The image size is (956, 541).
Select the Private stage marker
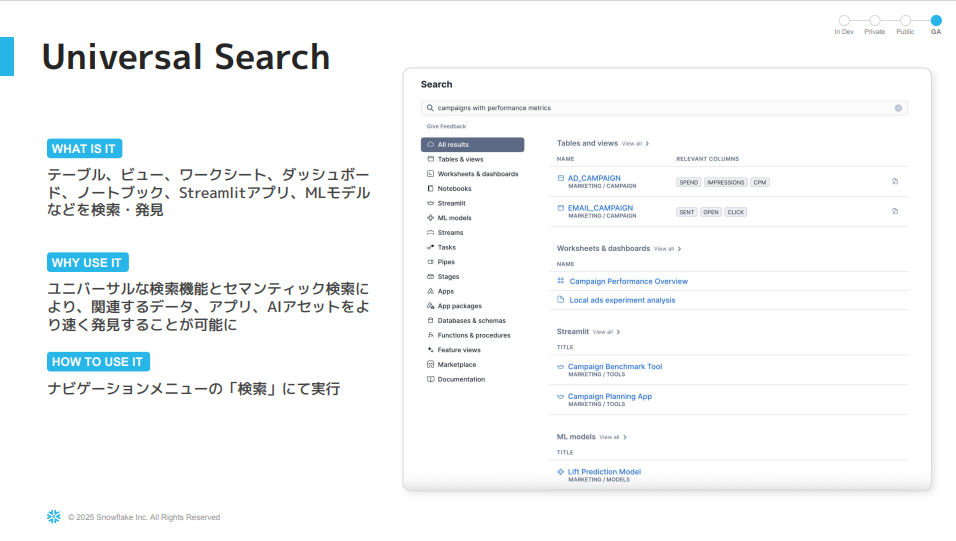pyautogui.click(x=875, y=21)
